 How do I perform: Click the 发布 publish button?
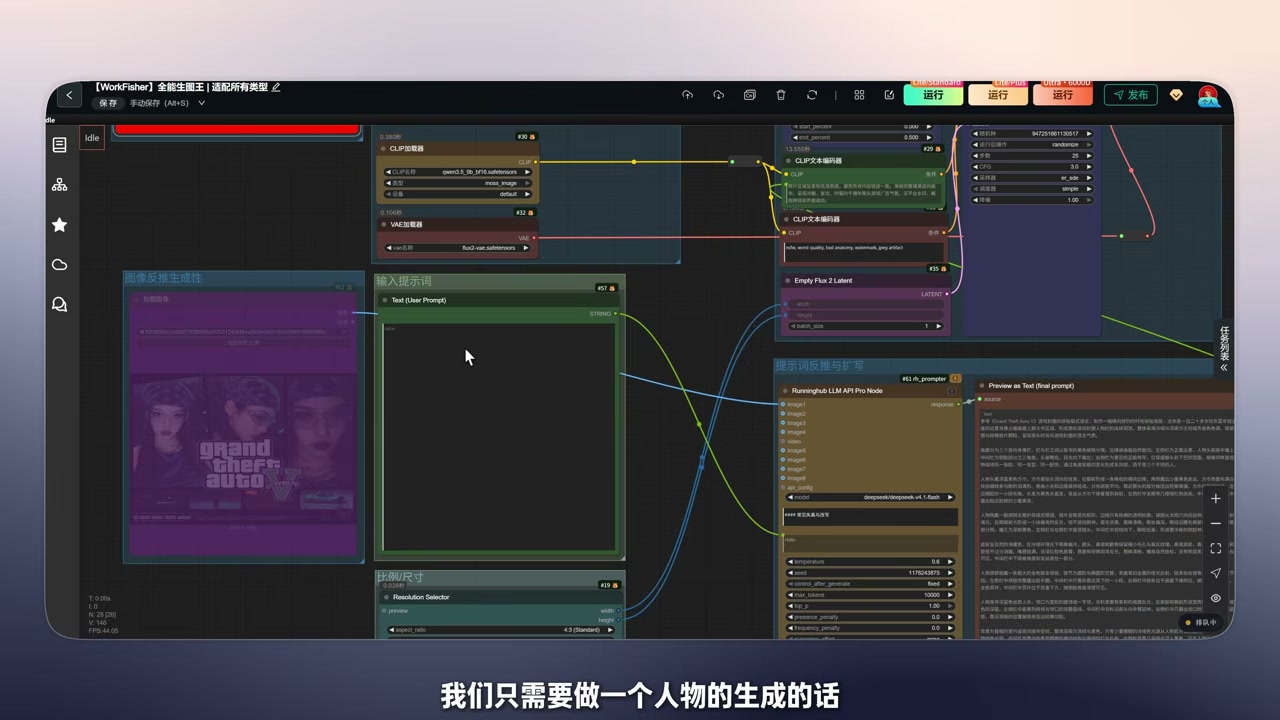pos(1130,95)
